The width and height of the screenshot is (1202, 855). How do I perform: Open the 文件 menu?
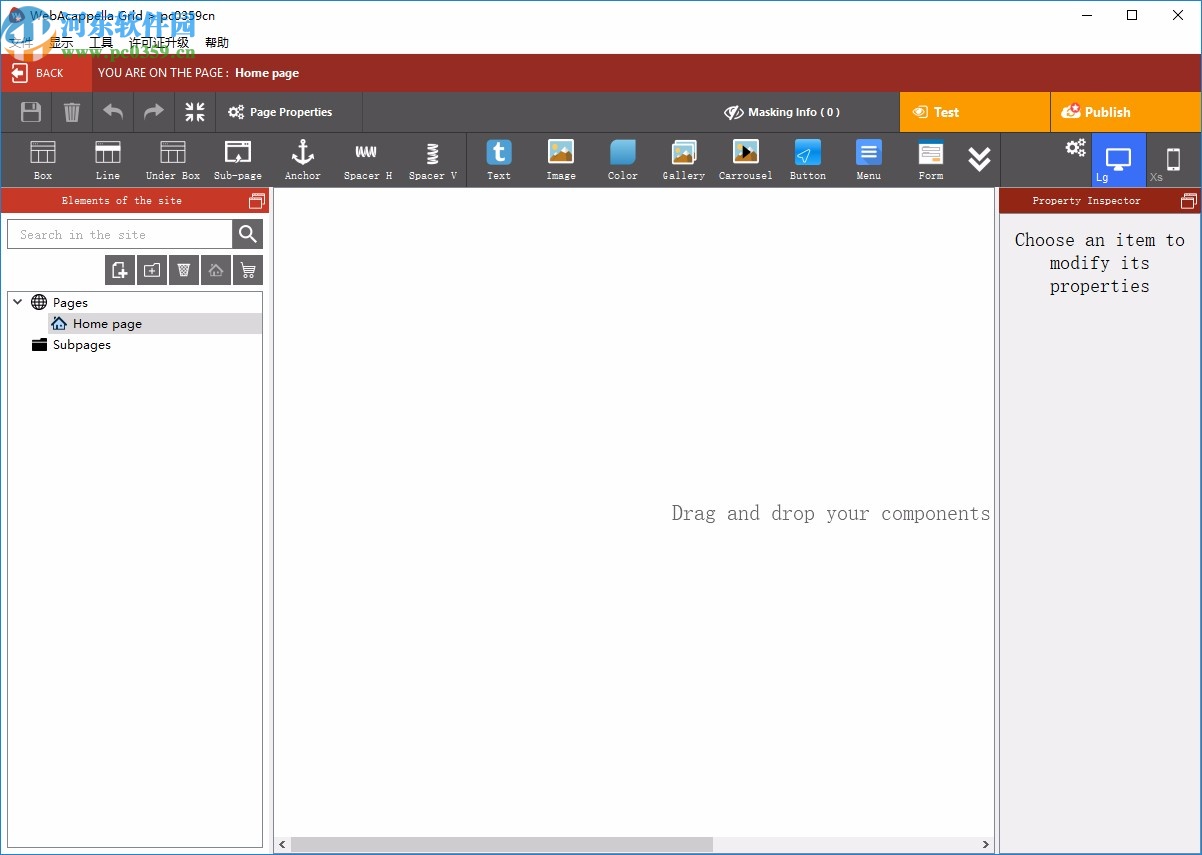[x=21, y=43]
